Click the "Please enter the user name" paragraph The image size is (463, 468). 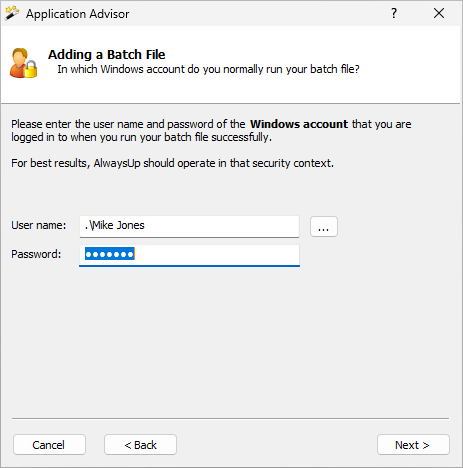point(211,130)
